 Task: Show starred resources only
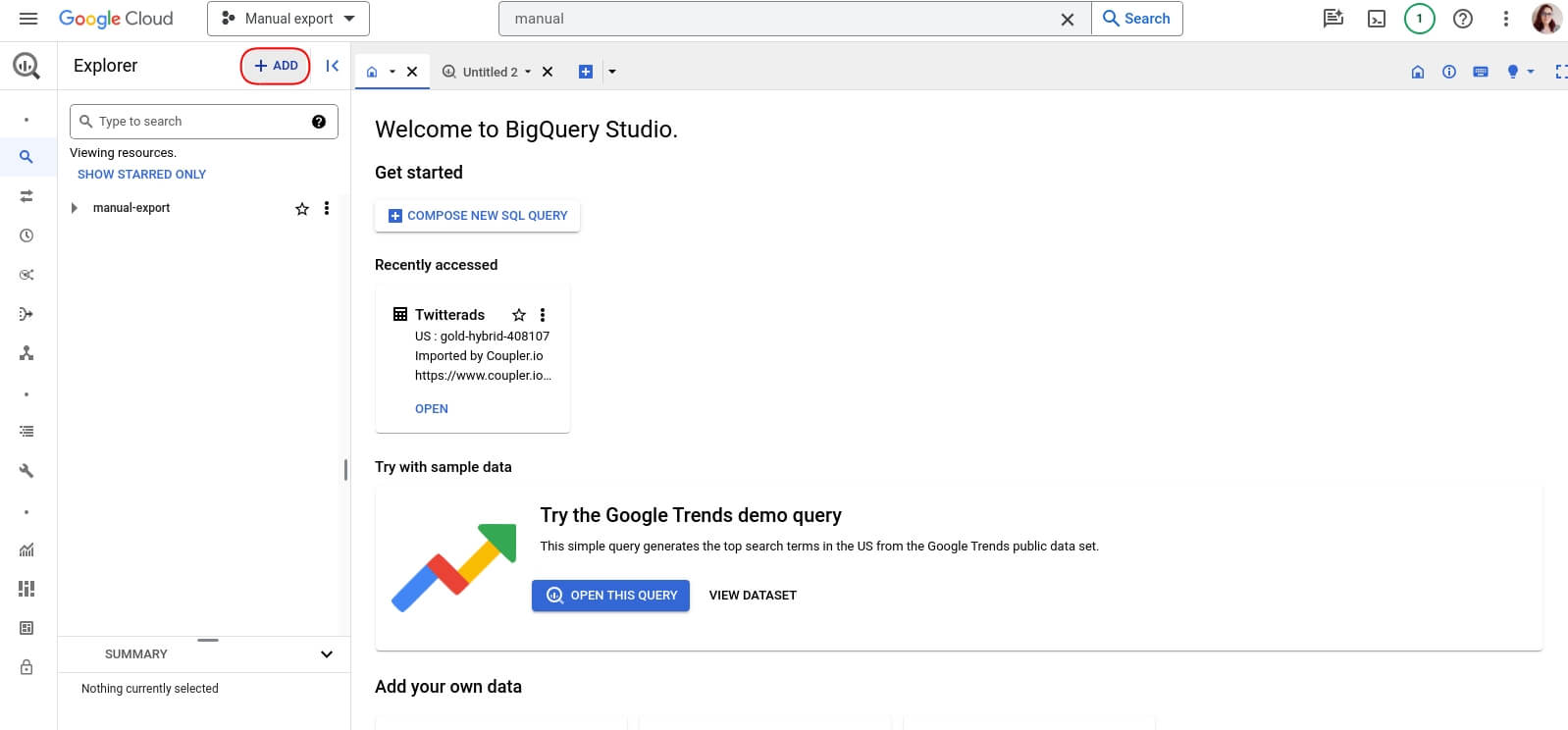(x=141, y=175)
